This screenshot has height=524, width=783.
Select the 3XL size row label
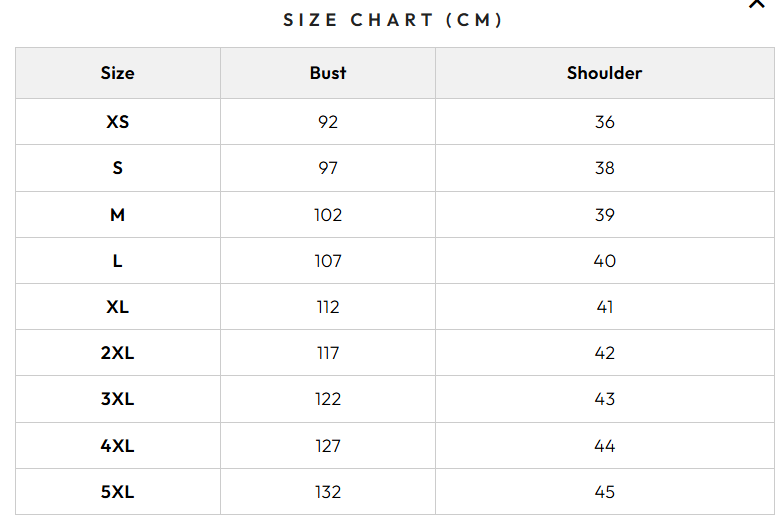(117, 399)
